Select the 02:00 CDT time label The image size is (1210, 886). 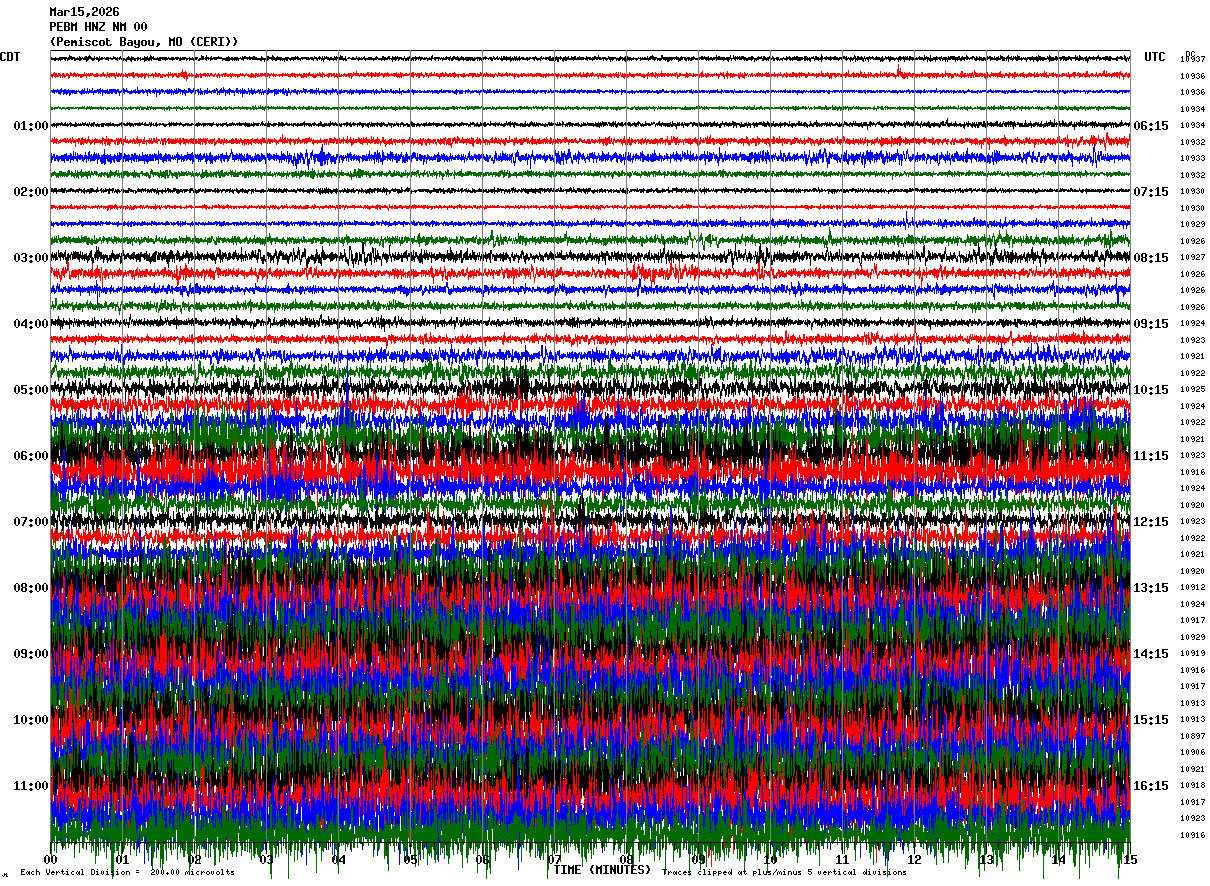(31, 192)
